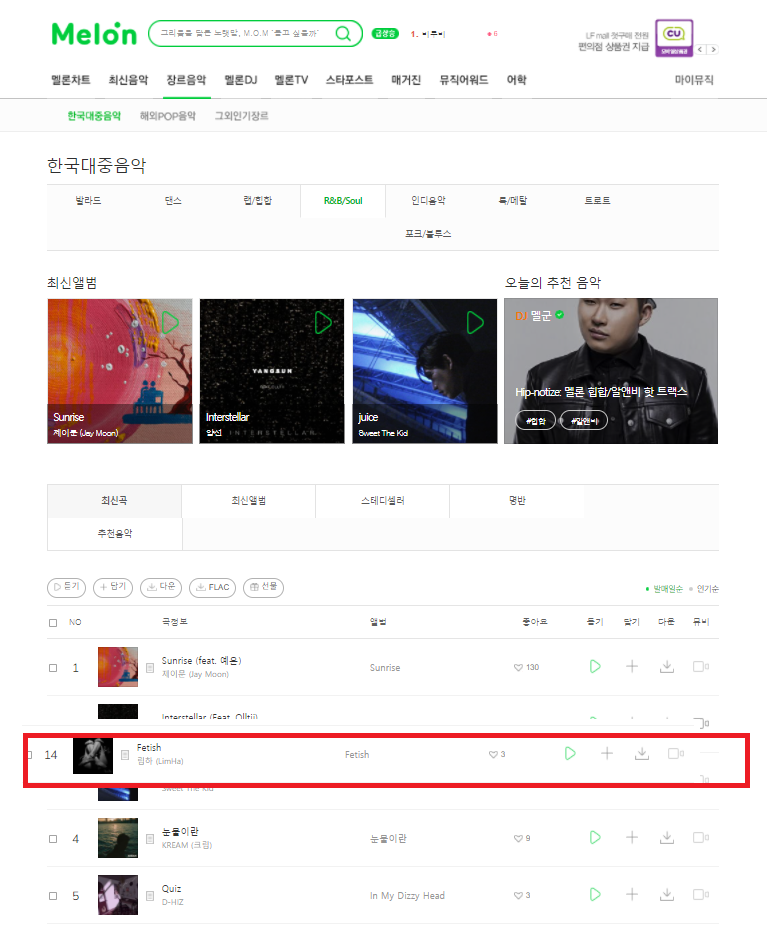The image size is (767, 927).
Task: Play the Fetish track by LimHa
Action: click(x=570, y=753)
